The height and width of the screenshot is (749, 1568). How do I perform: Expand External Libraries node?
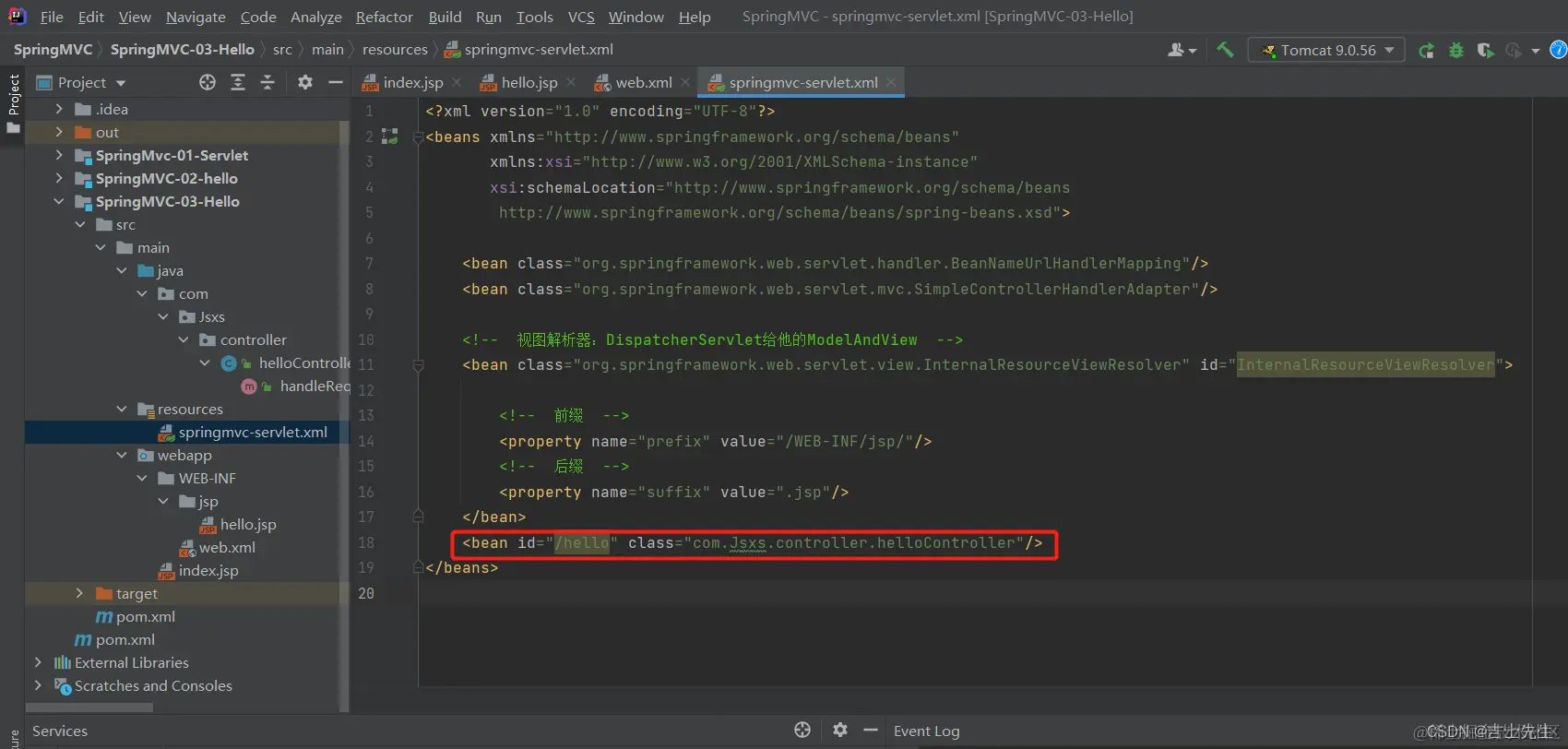pyautogui.click(x=38, y=662)
